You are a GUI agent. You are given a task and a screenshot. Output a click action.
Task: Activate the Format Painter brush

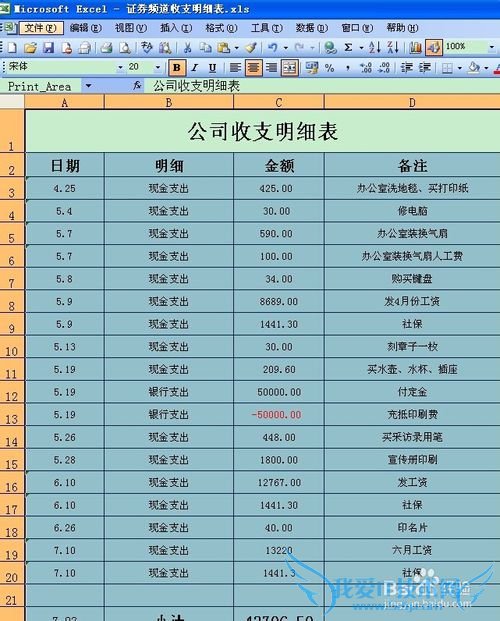pos(251,48)
